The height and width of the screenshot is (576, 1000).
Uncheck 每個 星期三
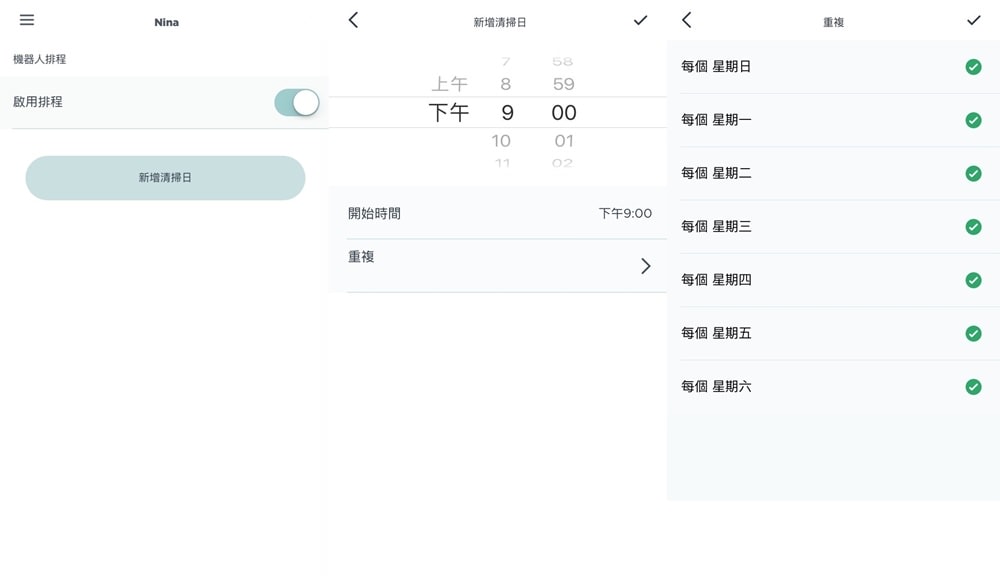click(x=973, y=227)
